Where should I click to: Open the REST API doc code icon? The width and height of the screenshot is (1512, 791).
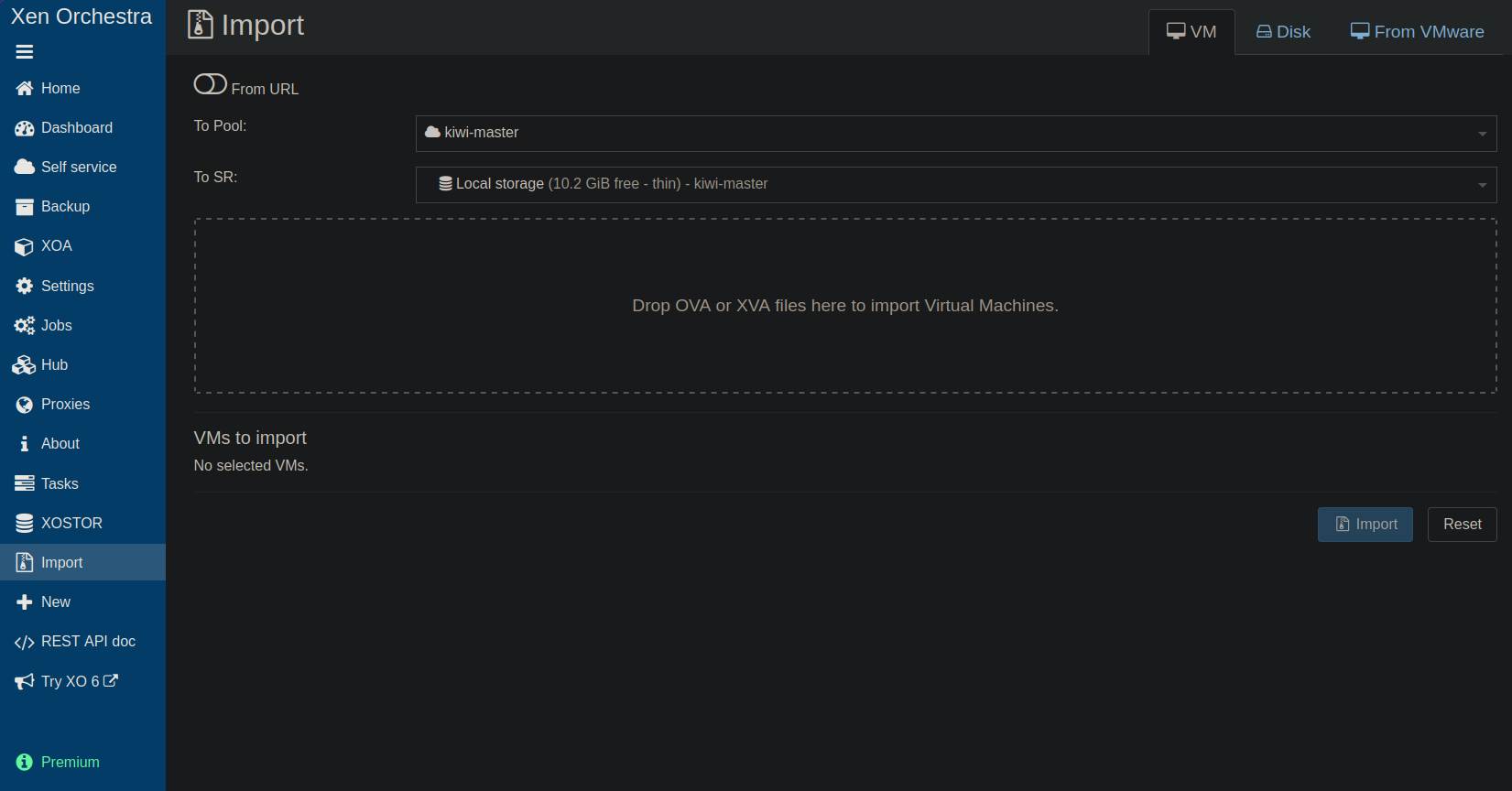(x=25, y=643)
